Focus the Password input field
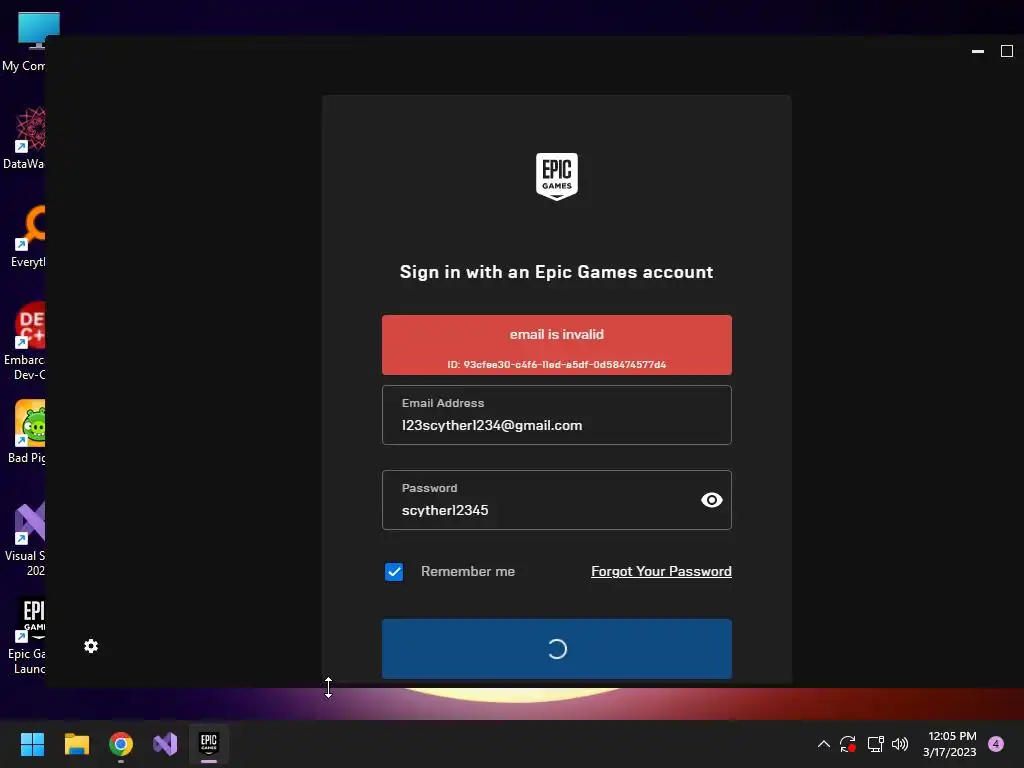The width and height of the screenshot is (1024, 768). coord(556,500)
